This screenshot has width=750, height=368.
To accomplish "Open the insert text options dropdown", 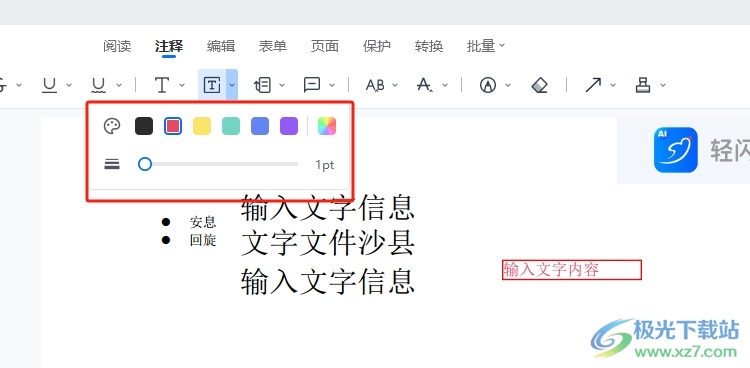I will [x=445, y=85].
